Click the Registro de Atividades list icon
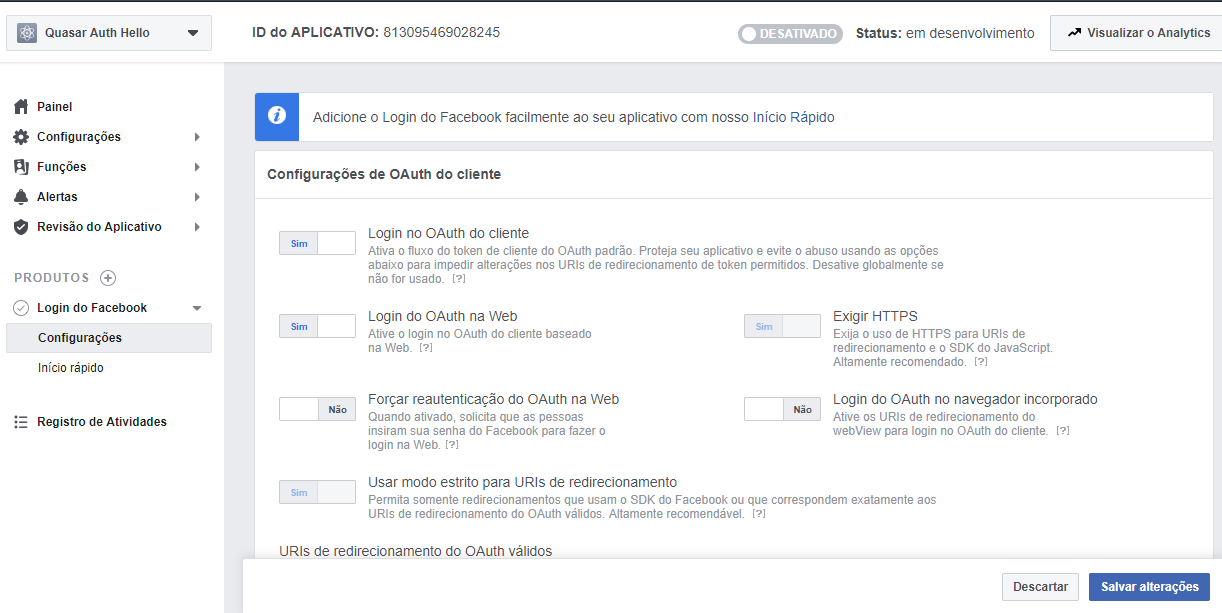This screenshot has height=613, width=1222. pos(21,422)
